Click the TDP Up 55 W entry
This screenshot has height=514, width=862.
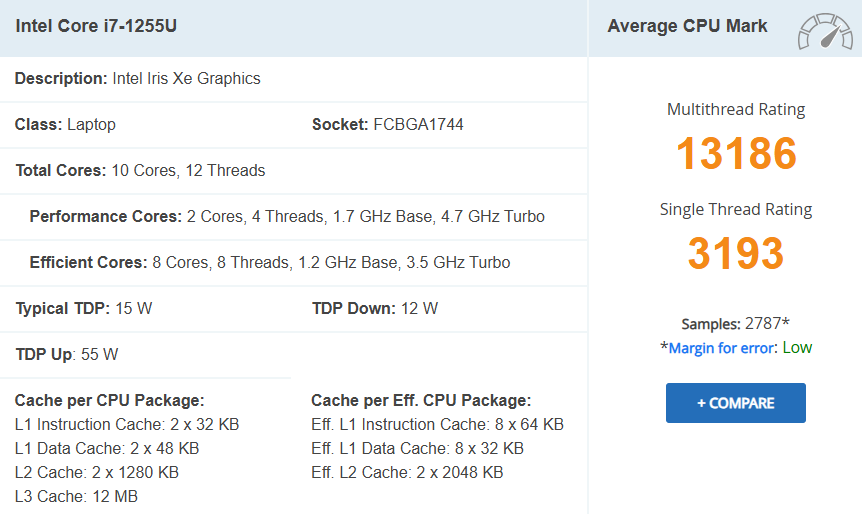pyautogui.click(x=67, y=354)
